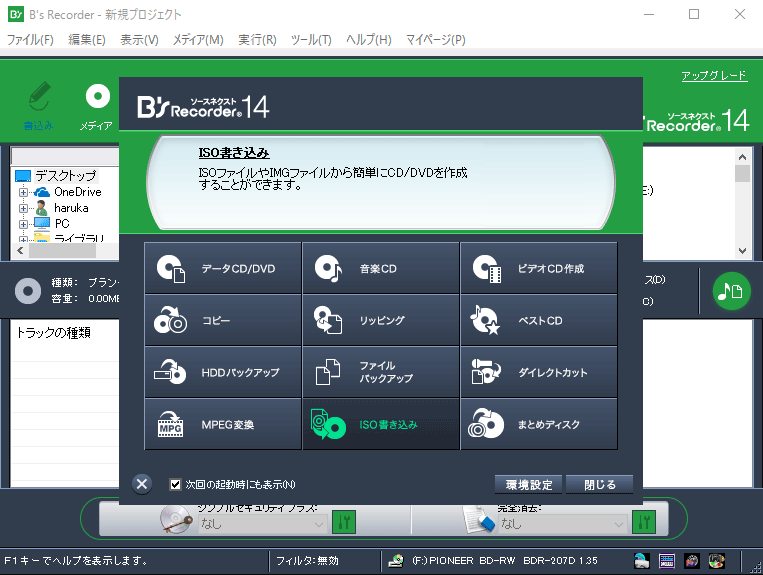Image resolution: width=763 pixels, height=575 pixels.
Task: Start the コピー disc copy function
Action: [223, 320]
